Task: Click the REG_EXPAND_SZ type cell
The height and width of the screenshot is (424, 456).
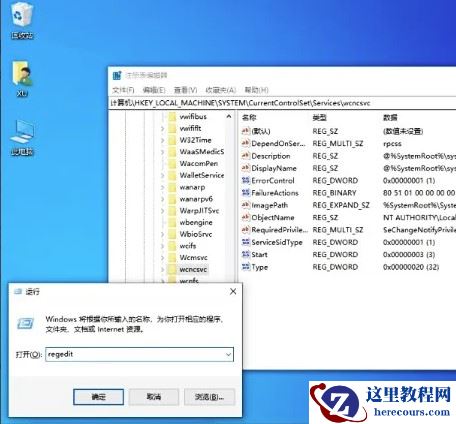Action: click(341, 205)
